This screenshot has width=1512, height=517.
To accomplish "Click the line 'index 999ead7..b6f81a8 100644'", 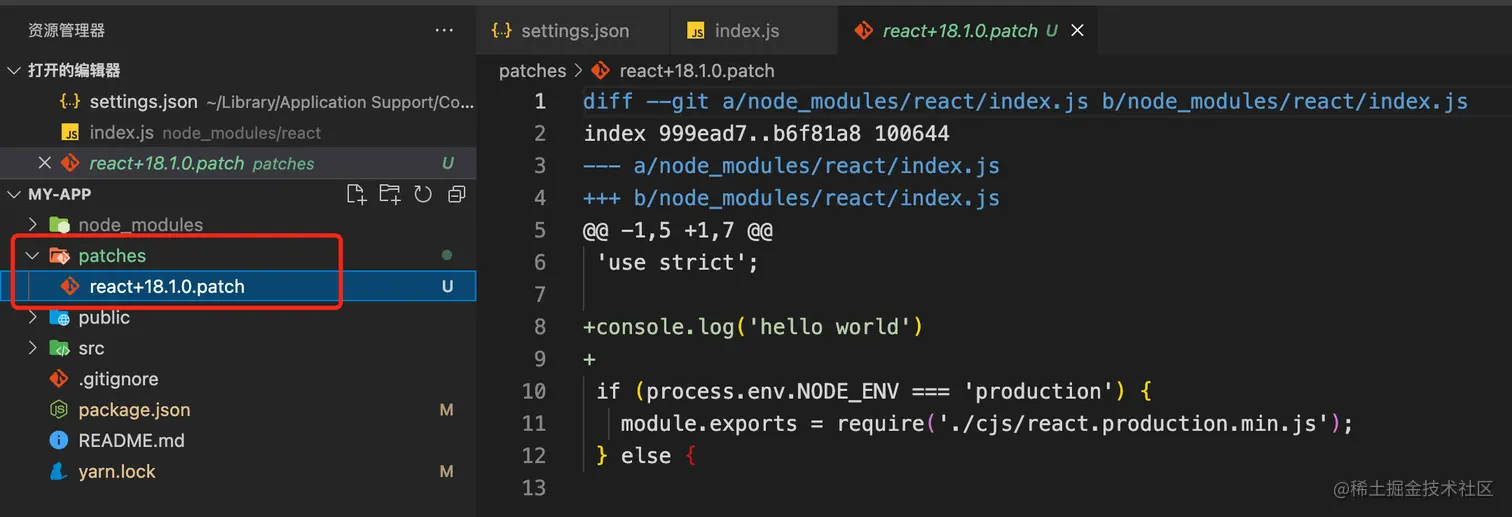I will (x=766, y=134).
